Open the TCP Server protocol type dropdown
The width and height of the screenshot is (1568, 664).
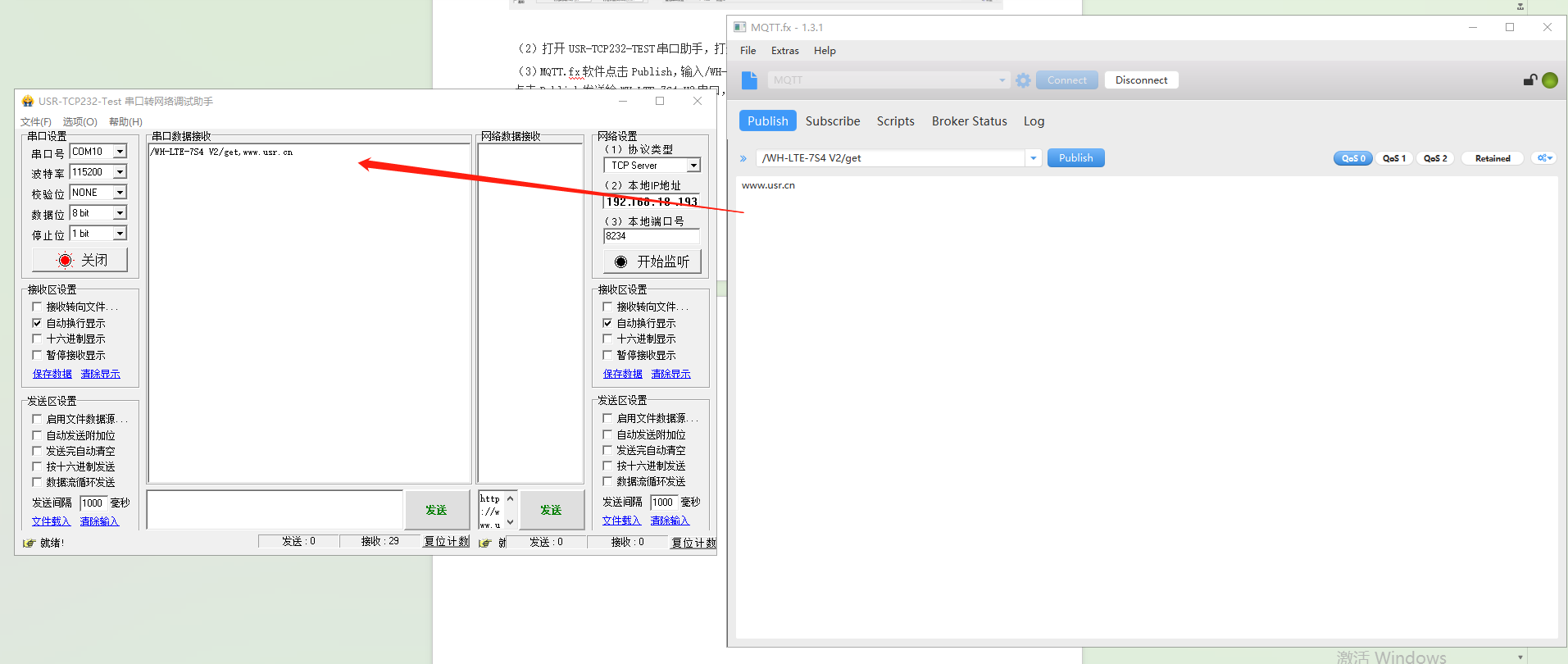[693, 166]
